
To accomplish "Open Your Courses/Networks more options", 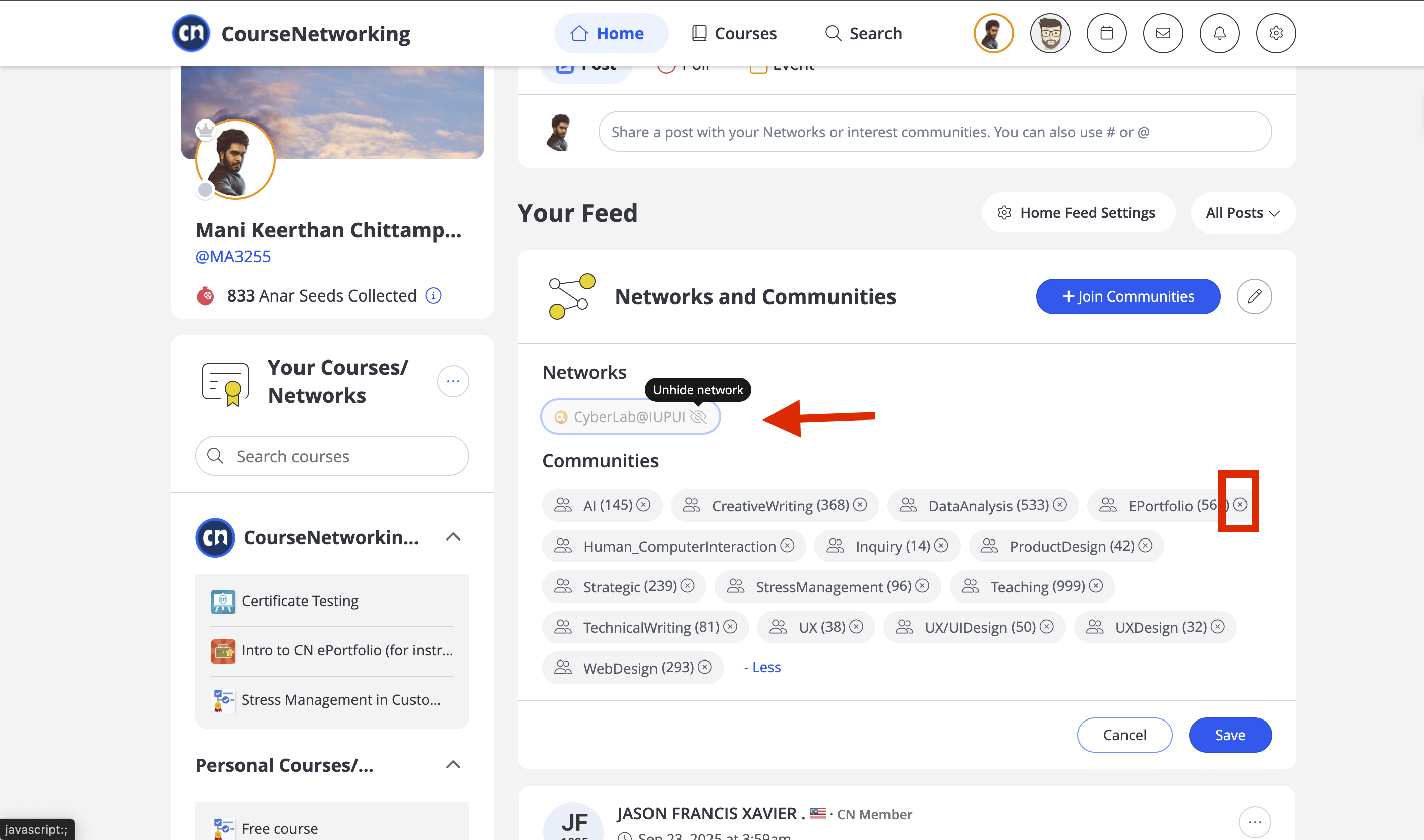I will click(453, 381).
